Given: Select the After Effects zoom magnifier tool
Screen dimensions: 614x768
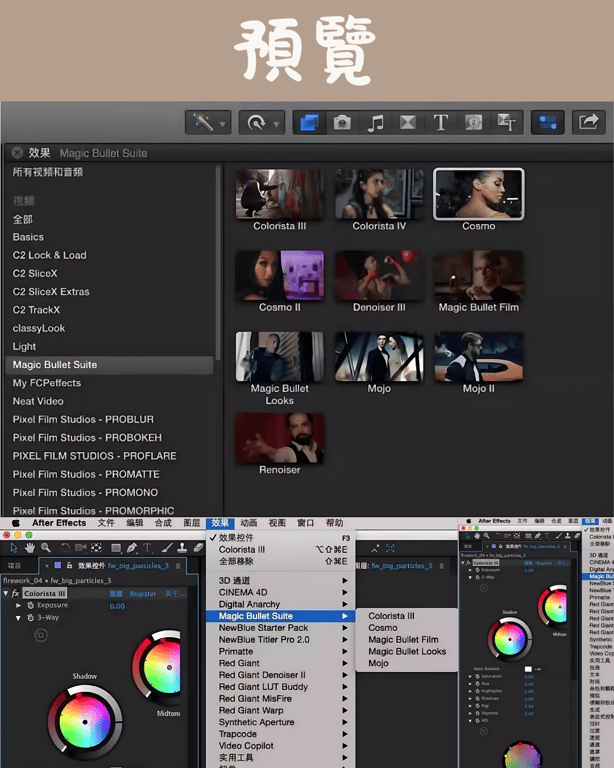Looking at the screenshot, I should coord(46,548).
